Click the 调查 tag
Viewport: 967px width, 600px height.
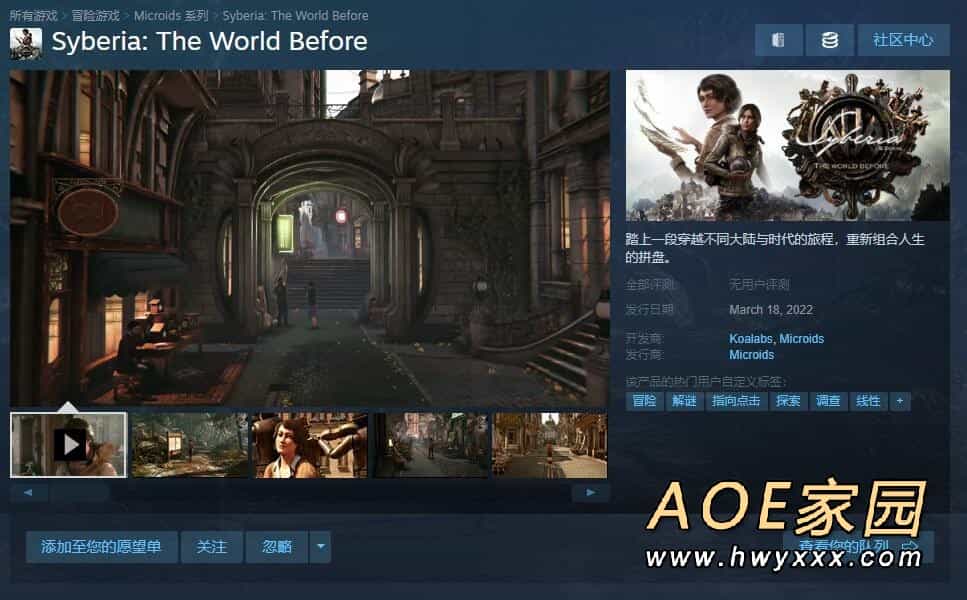pos(828,401)
